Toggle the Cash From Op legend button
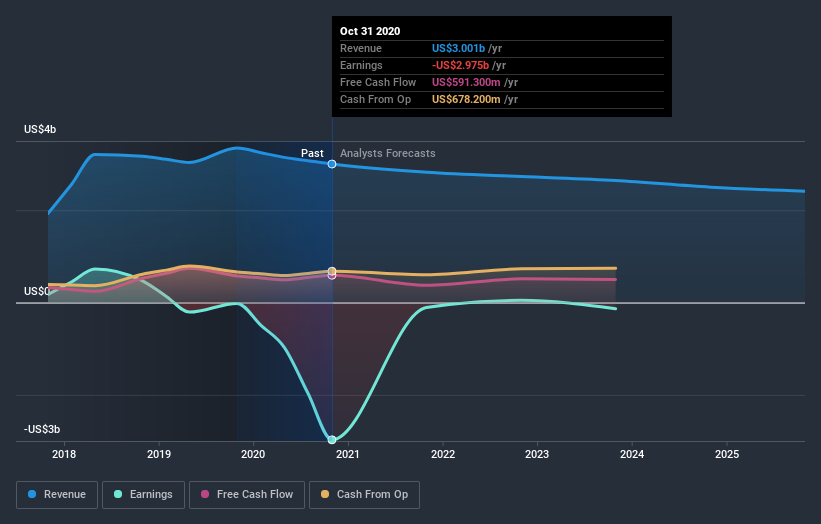Image resolution: width=821 pixels, height=524 pixels. coord(364,495)
